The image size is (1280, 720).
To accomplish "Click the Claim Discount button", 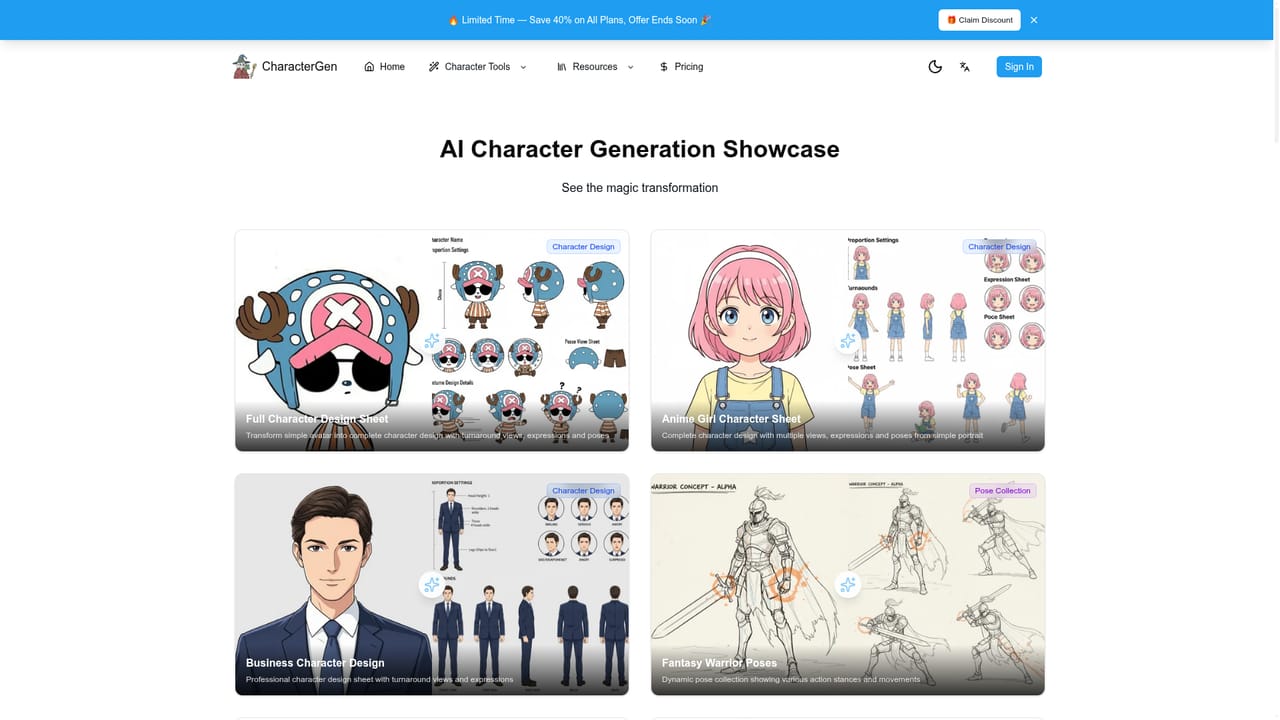I will (980, 20).
